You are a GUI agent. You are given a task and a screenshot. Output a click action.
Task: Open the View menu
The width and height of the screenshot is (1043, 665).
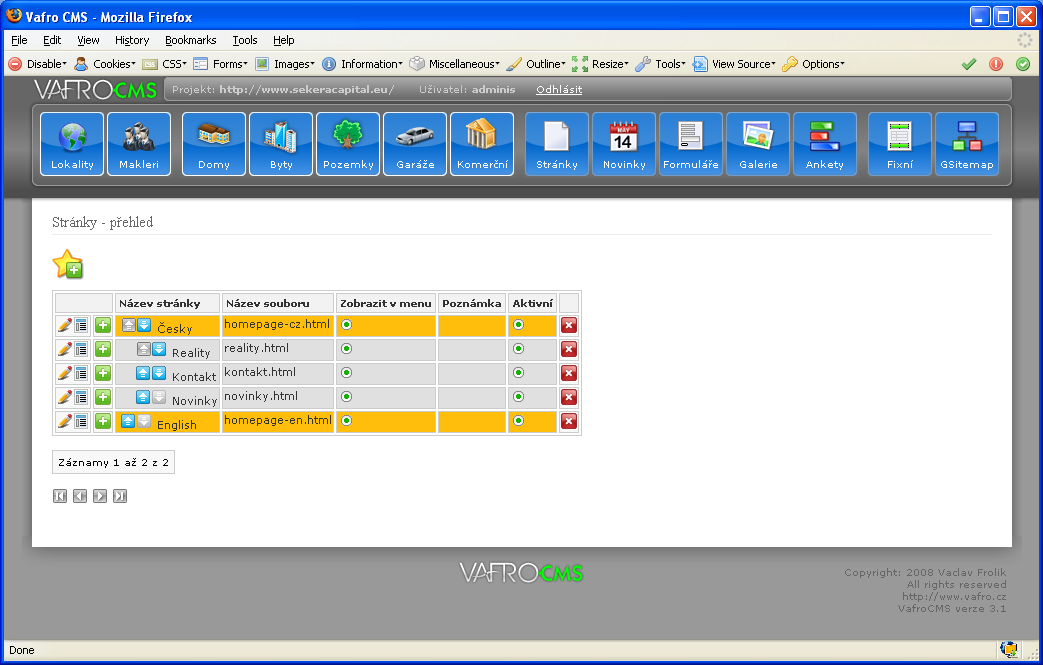tap(88, 40)
